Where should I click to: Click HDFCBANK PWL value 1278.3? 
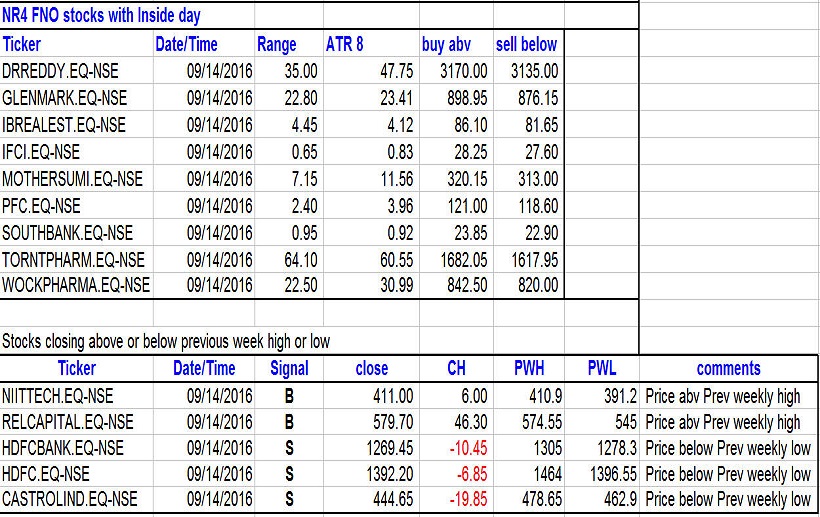(617, 449)
